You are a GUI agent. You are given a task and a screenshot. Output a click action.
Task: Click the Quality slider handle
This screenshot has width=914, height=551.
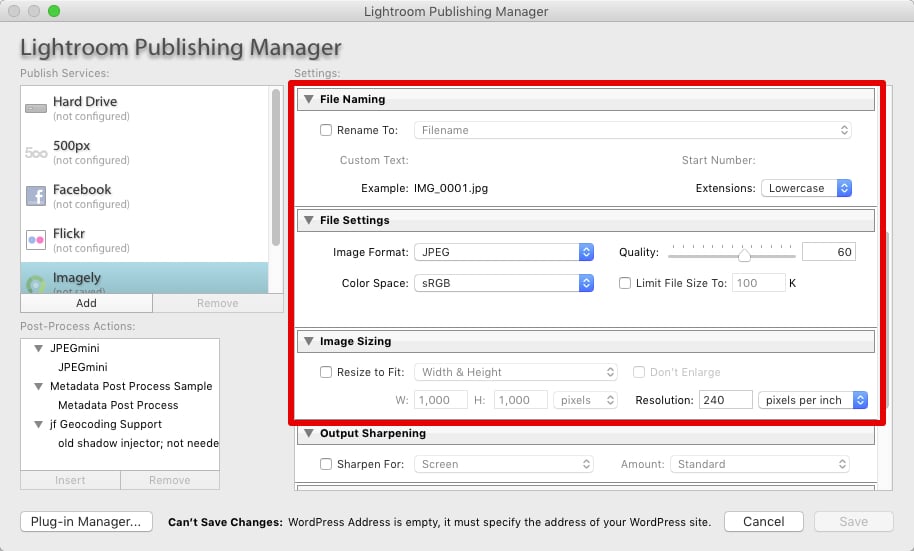(744, 255)
